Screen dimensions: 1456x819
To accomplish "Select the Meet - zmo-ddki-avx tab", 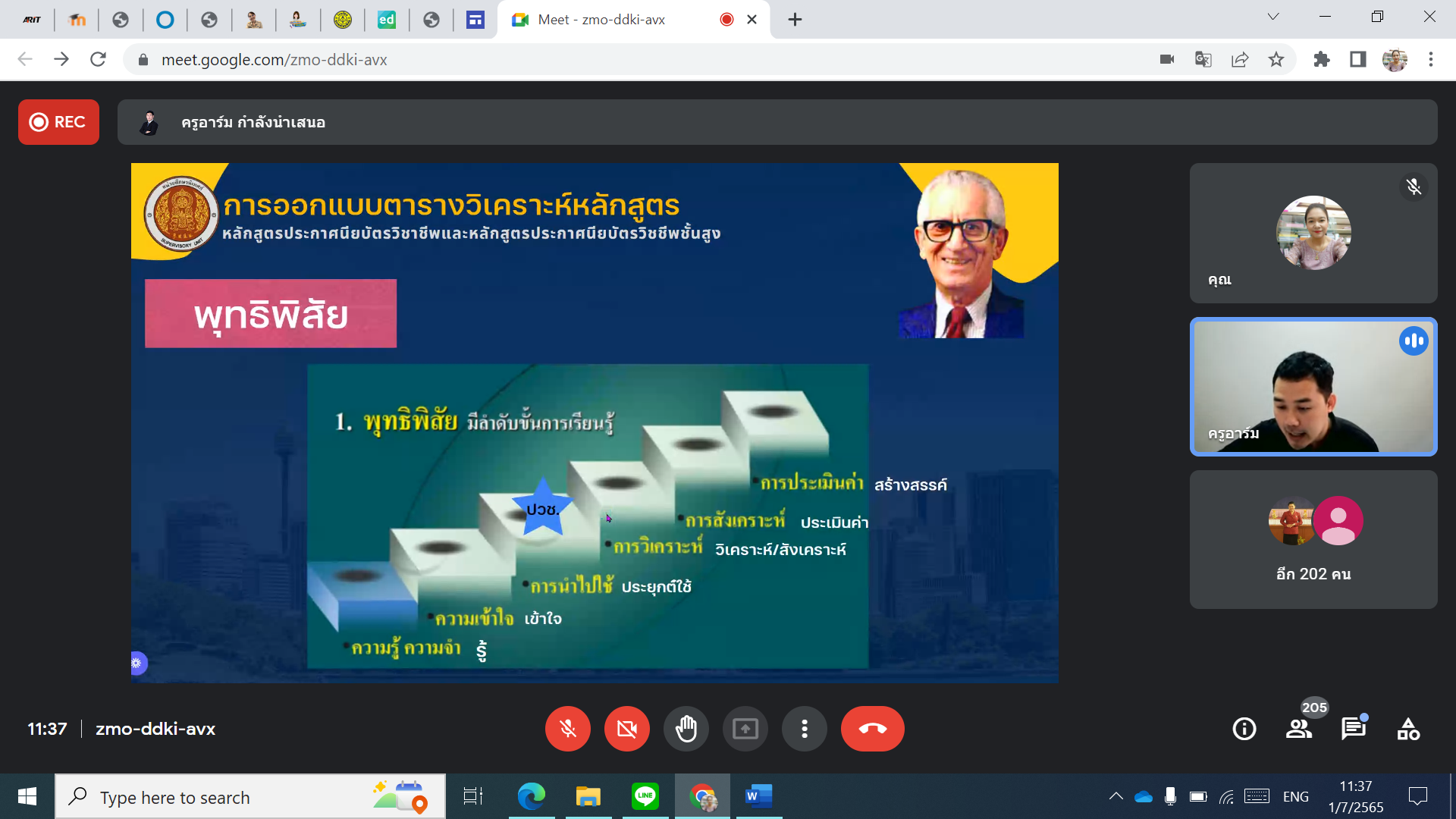I will click(x=633, y=20).
